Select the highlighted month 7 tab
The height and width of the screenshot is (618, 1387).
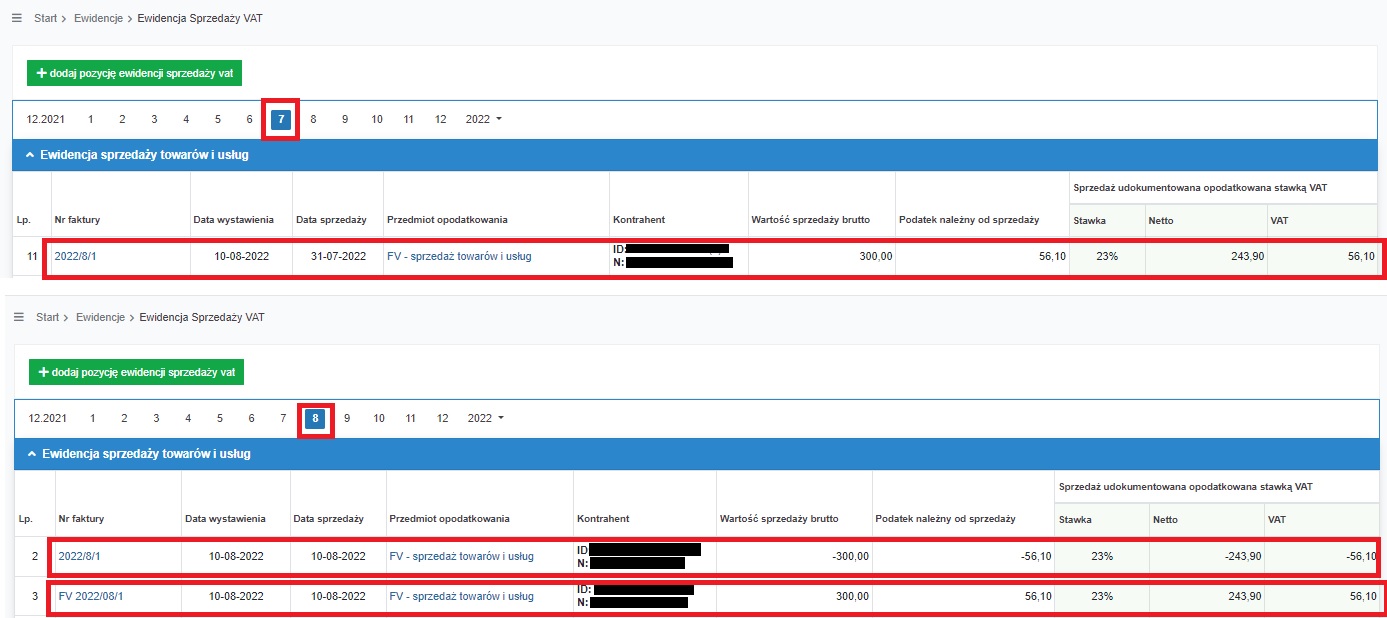(x=281, y=119)
